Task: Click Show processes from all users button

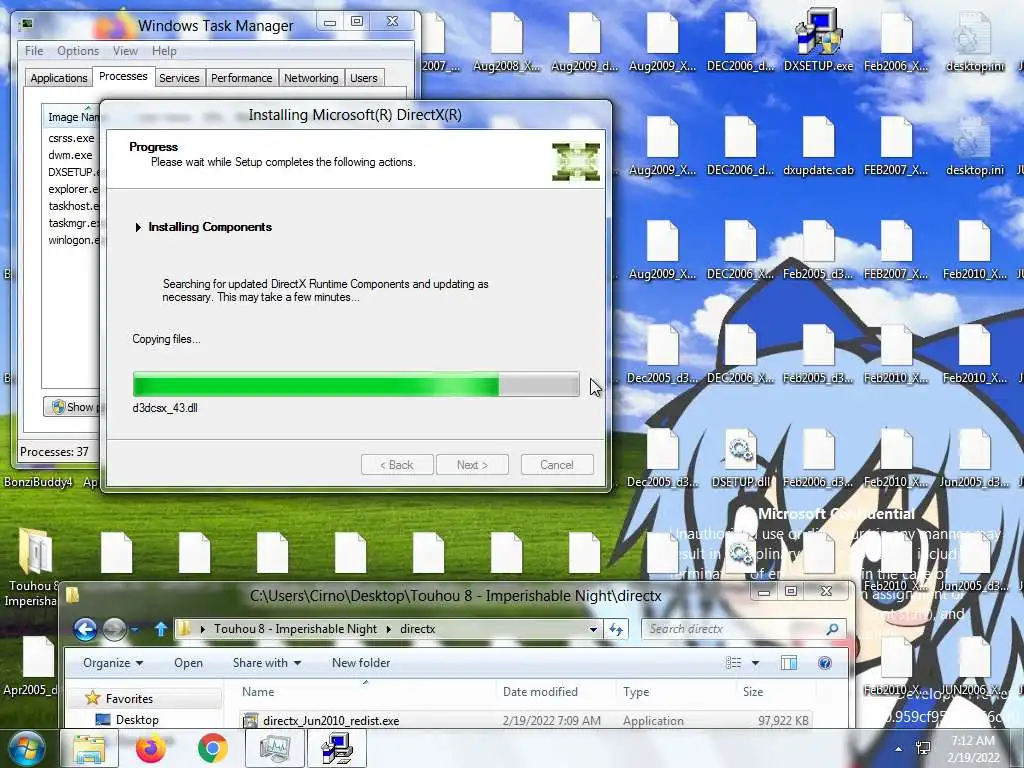Action: pyautogui.click(x=72, y=407)
